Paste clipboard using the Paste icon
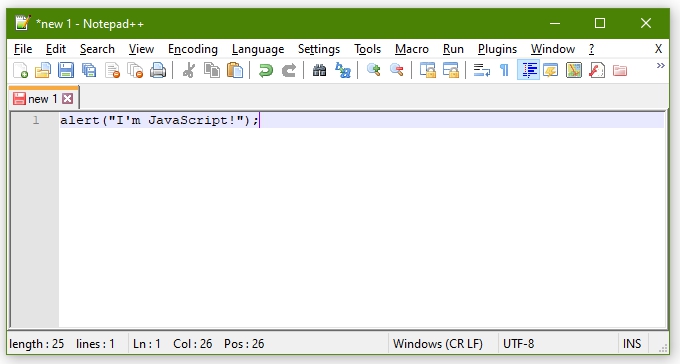This screenshot has height=364, width=680. point(235,70)
